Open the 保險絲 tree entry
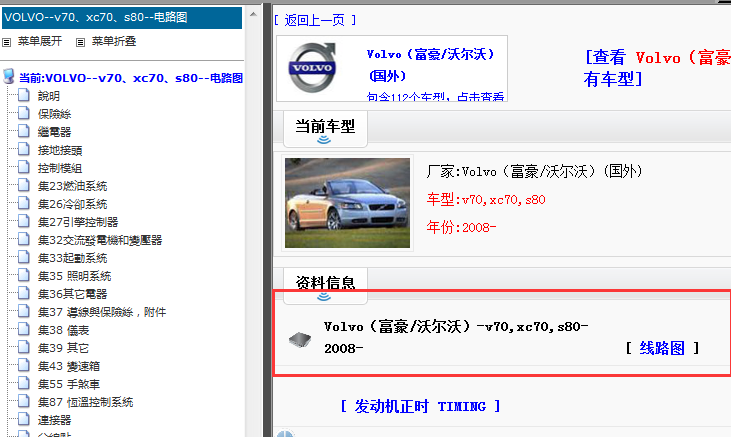This screenshot has width=731, height=437. pos(54,114)
